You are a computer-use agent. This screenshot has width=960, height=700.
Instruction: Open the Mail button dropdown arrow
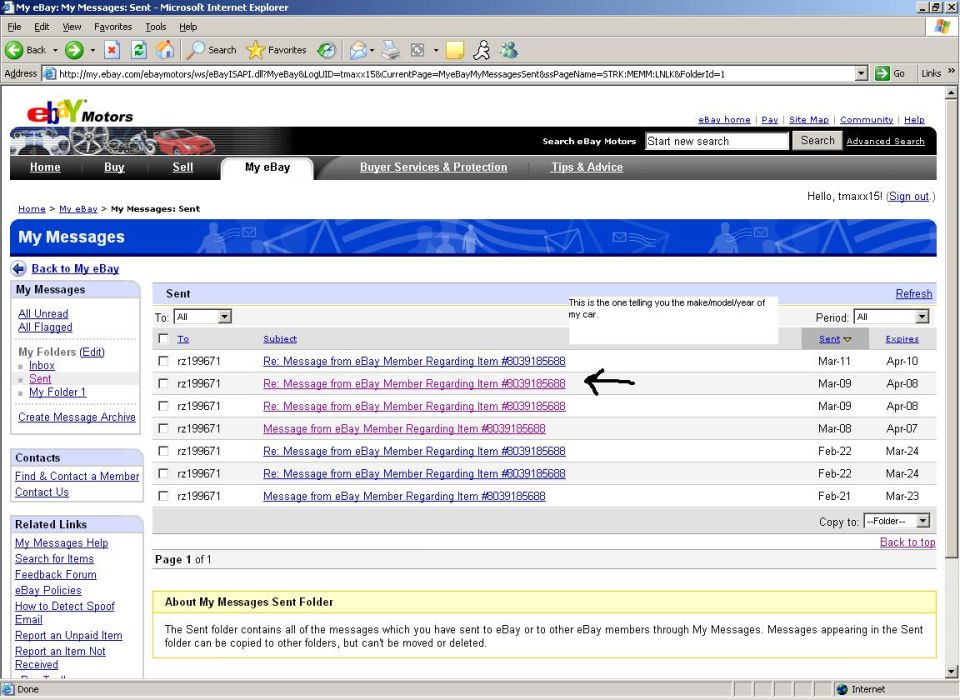point(372,50)
